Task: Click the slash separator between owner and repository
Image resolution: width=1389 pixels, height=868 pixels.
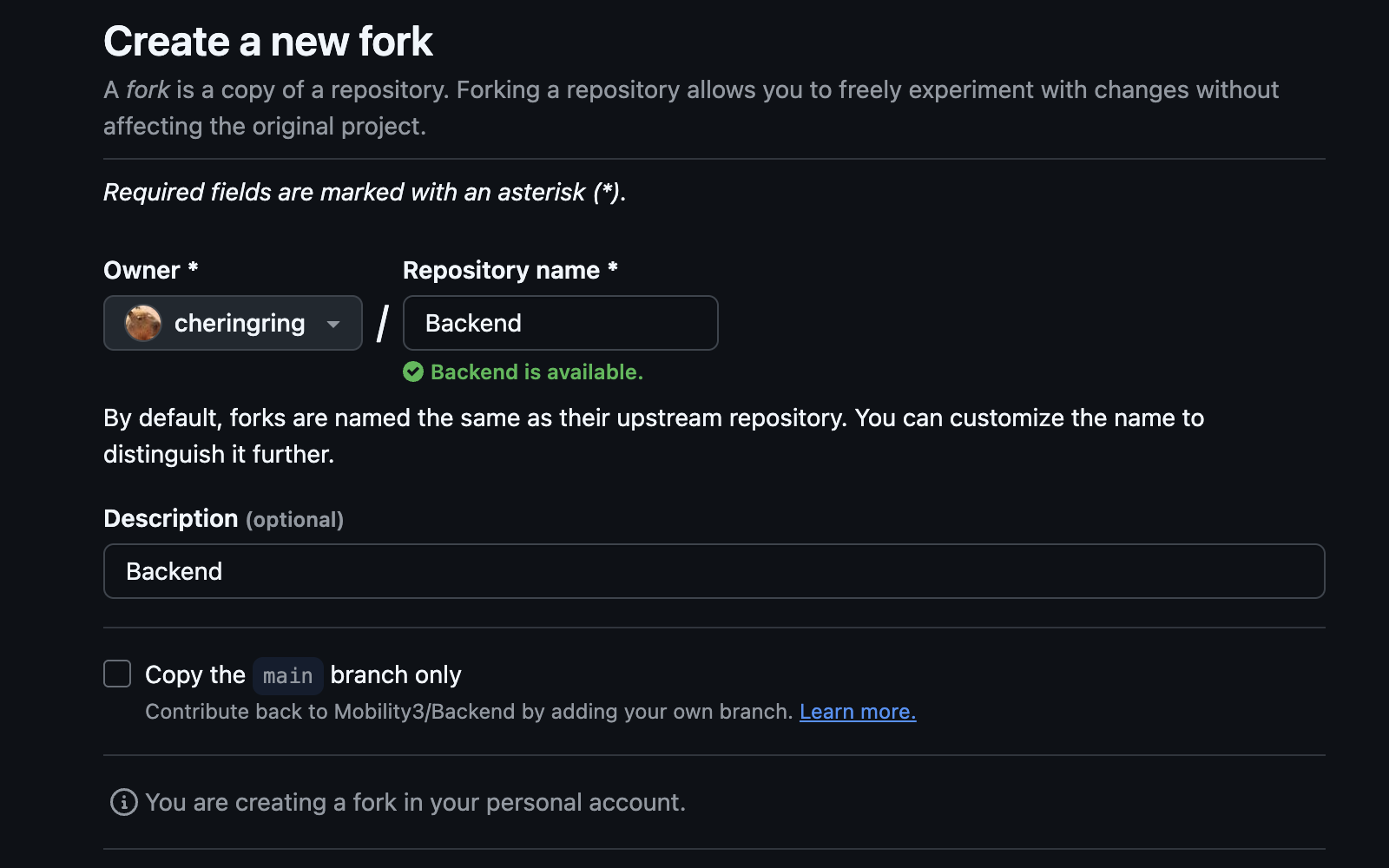Action: [x=383, y=323]
